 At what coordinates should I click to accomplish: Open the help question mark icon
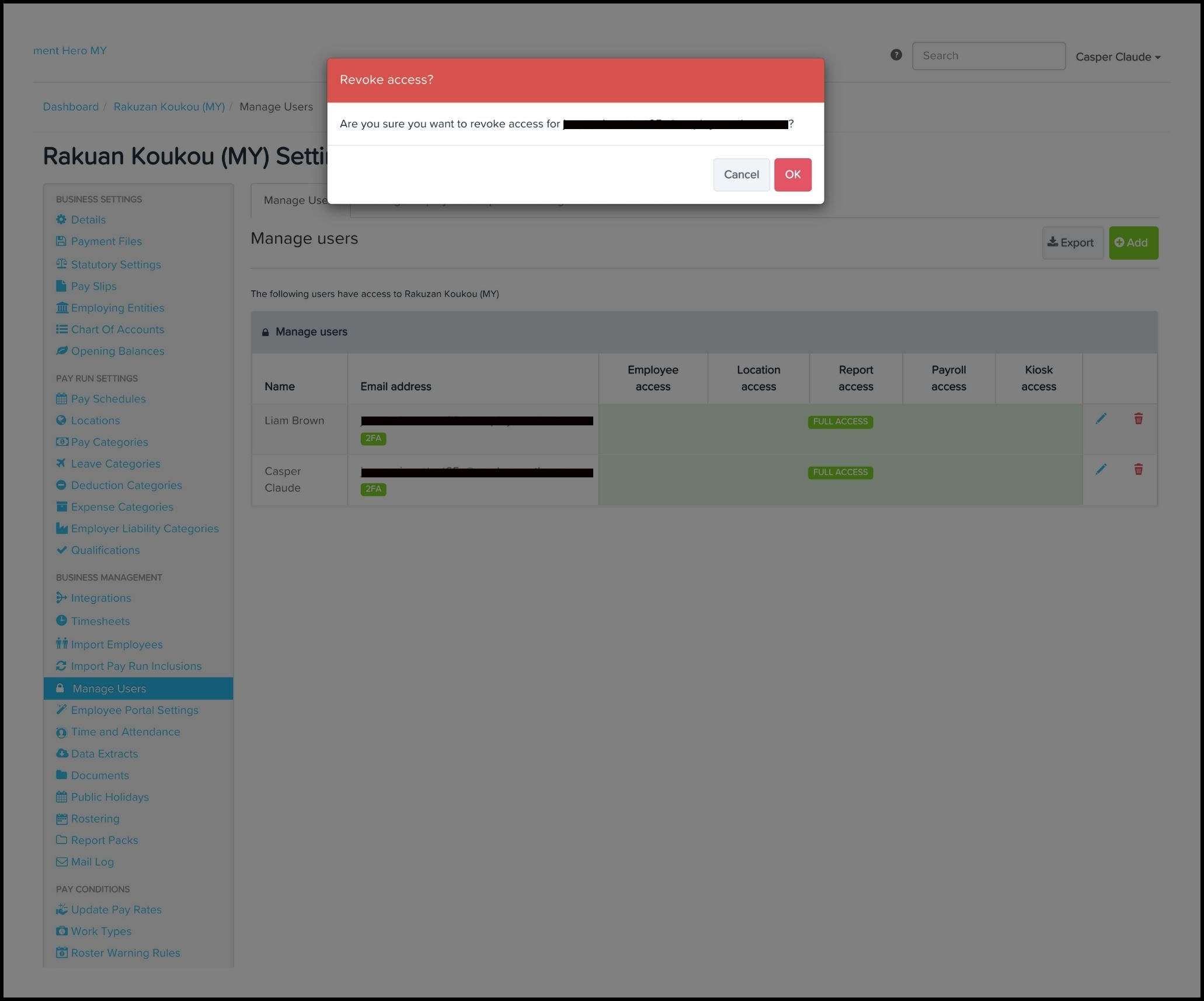(896, 55)
